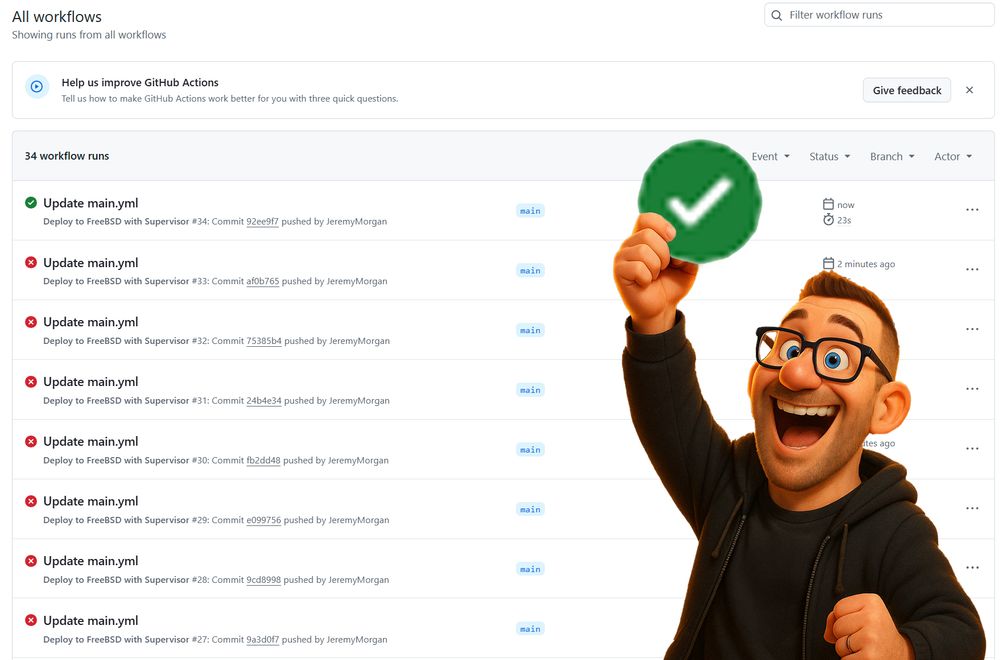Click the red failed icon for run #27
Viewport: 1000px width, 660px height.
[x=31, y=620]
